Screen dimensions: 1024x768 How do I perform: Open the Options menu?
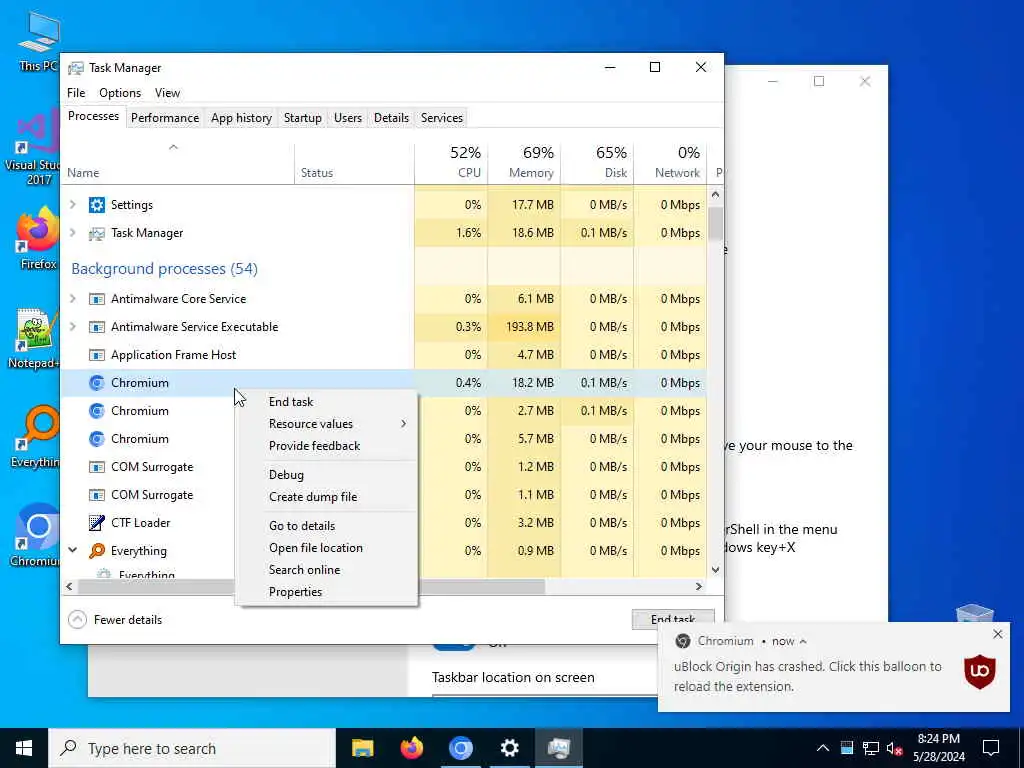pyautogui.click(x=120, y=93)
